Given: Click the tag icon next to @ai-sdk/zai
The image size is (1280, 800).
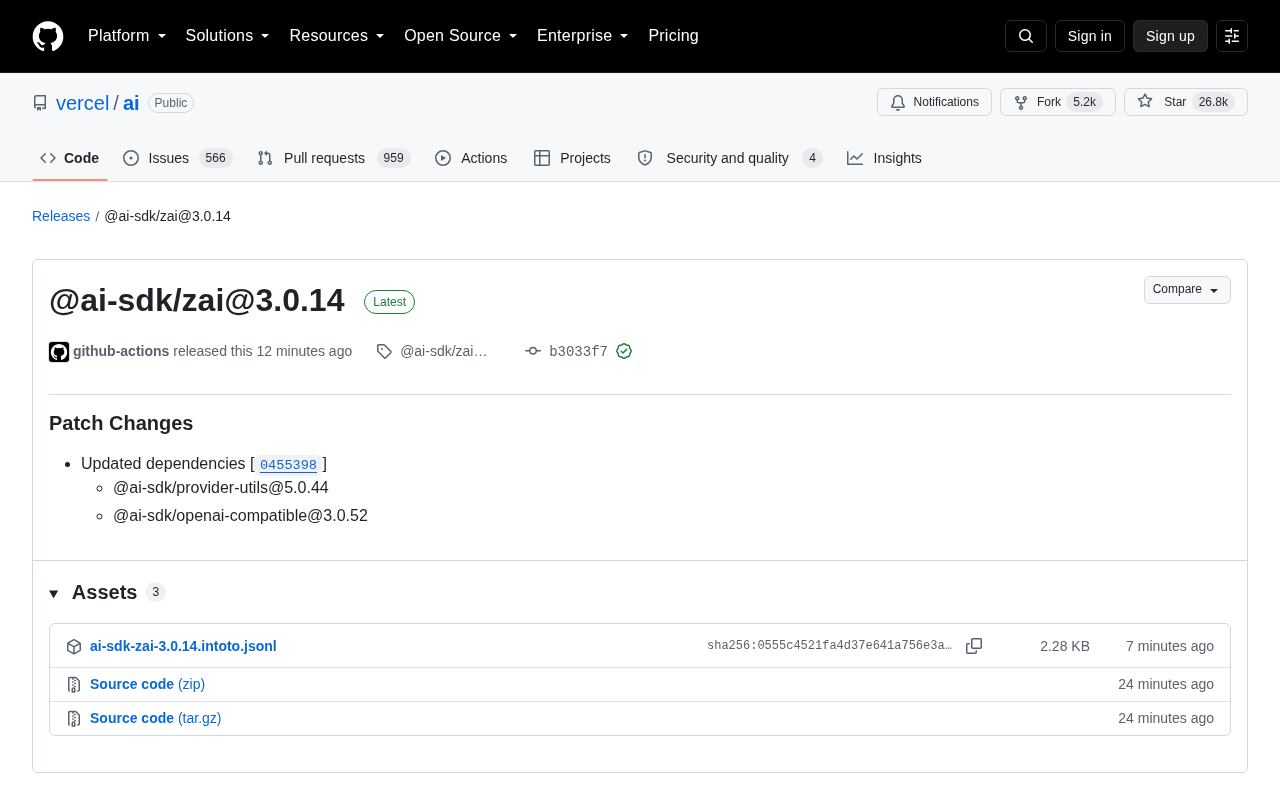Looking at the screenshot, I should (384, 351).
